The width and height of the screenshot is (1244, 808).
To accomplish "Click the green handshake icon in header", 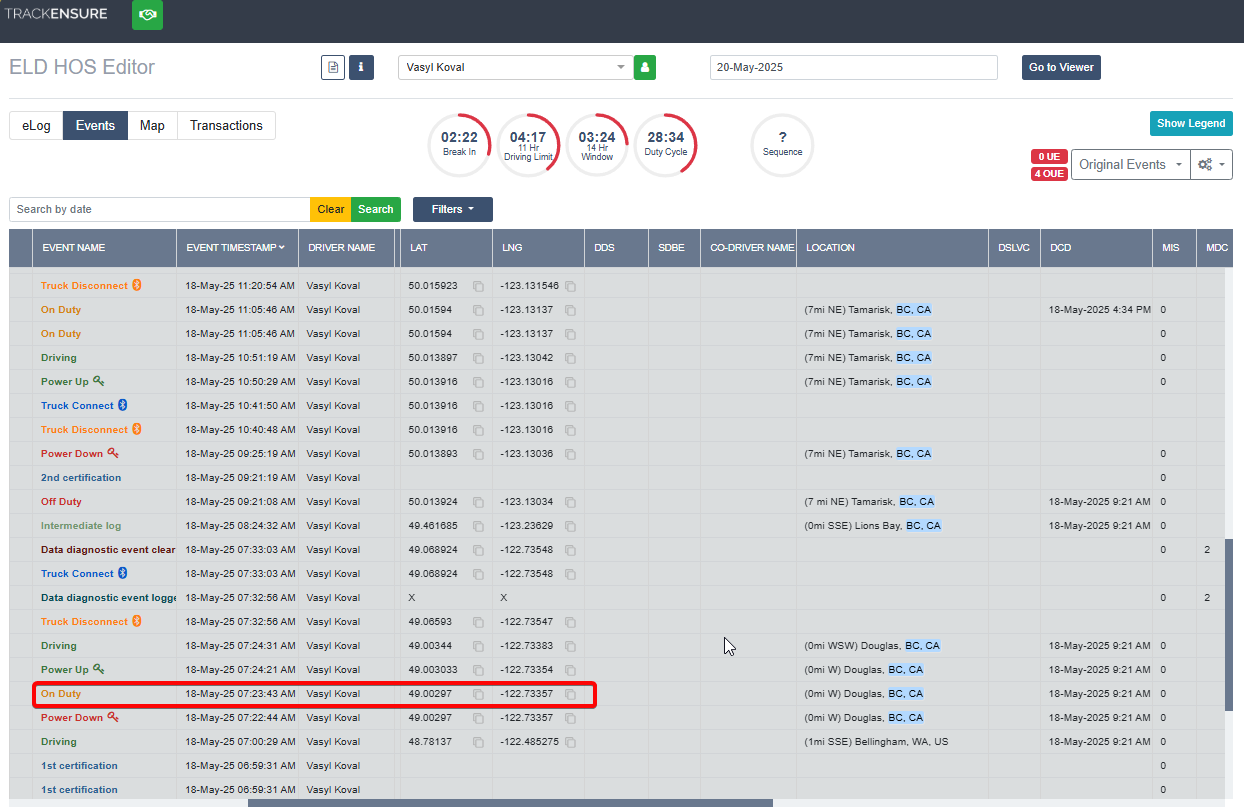I will pyautogui.click(x=148, y=15).
